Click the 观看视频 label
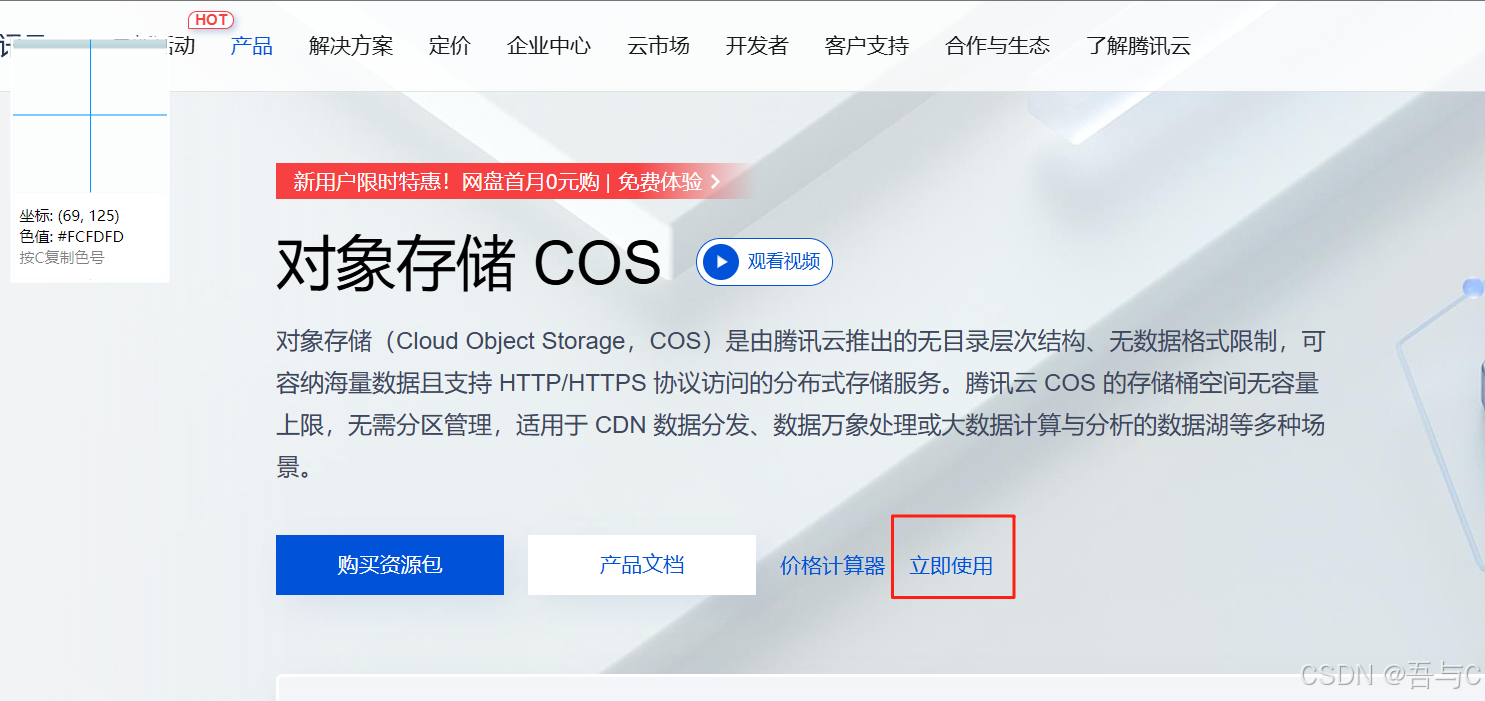 (x=784, y=262)
